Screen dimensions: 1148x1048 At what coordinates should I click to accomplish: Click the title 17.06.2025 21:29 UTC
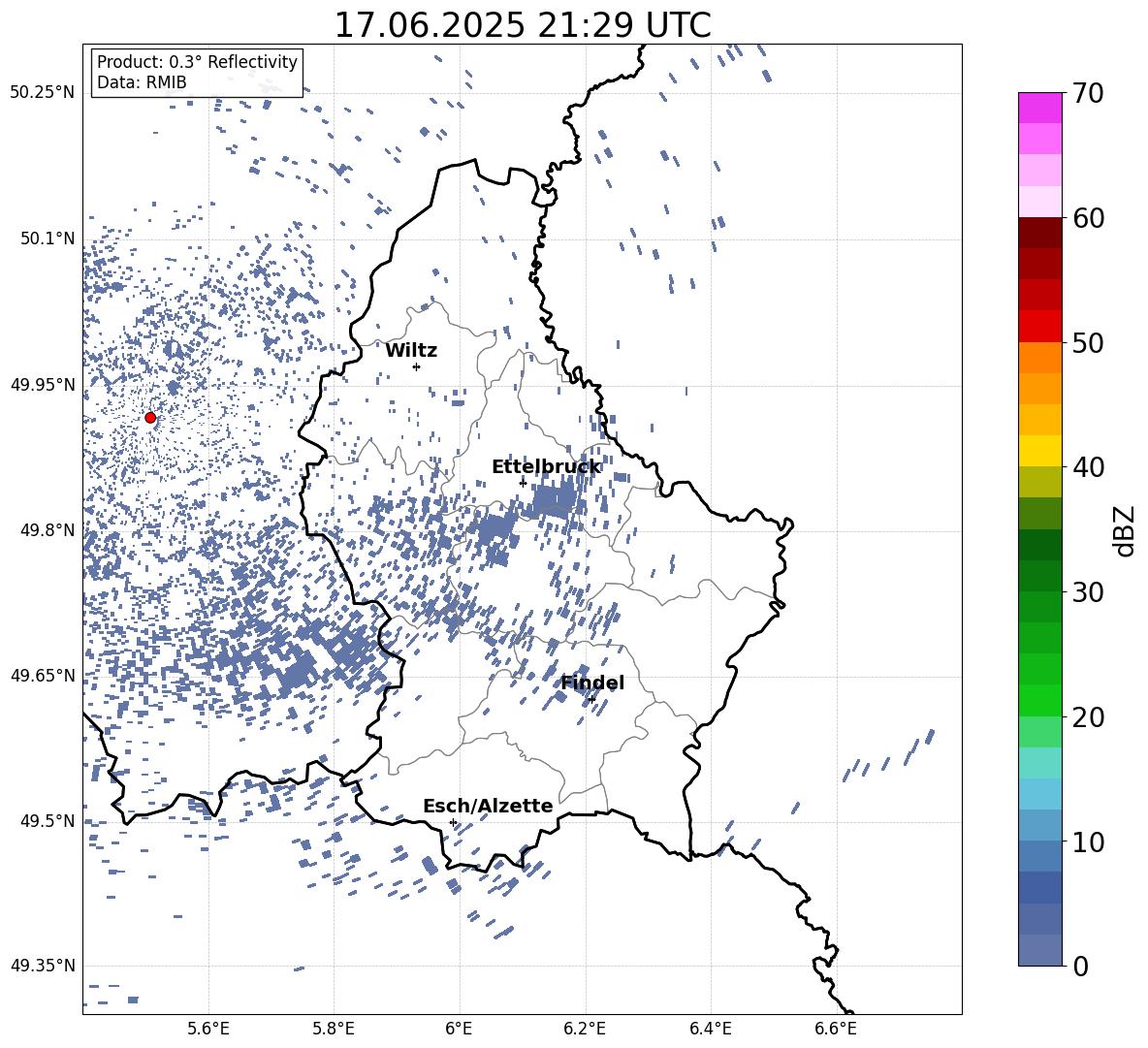pyautogui.click(x=523, y=25)
